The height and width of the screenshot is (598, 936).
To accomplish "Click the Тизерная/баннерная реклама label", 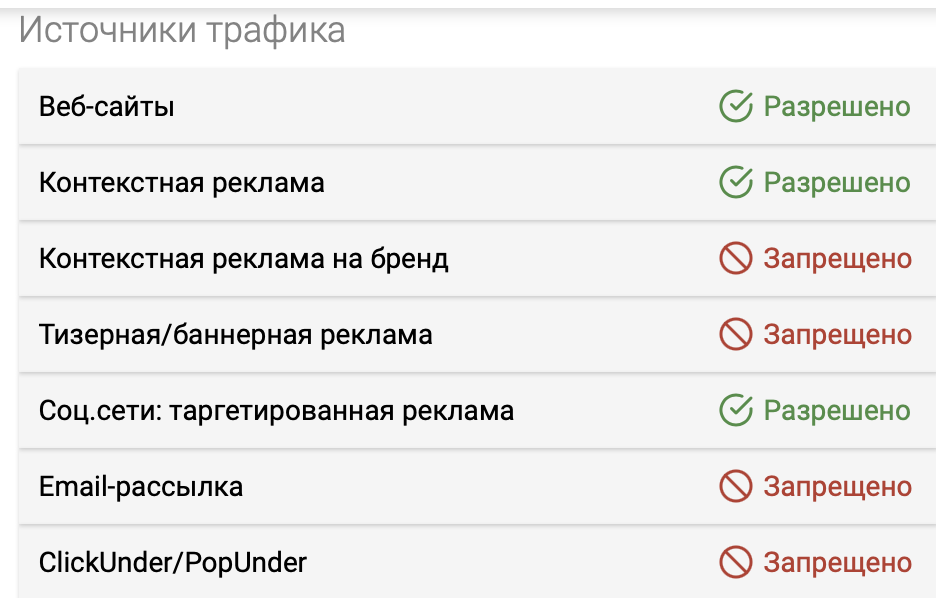I will coord(236,335).
